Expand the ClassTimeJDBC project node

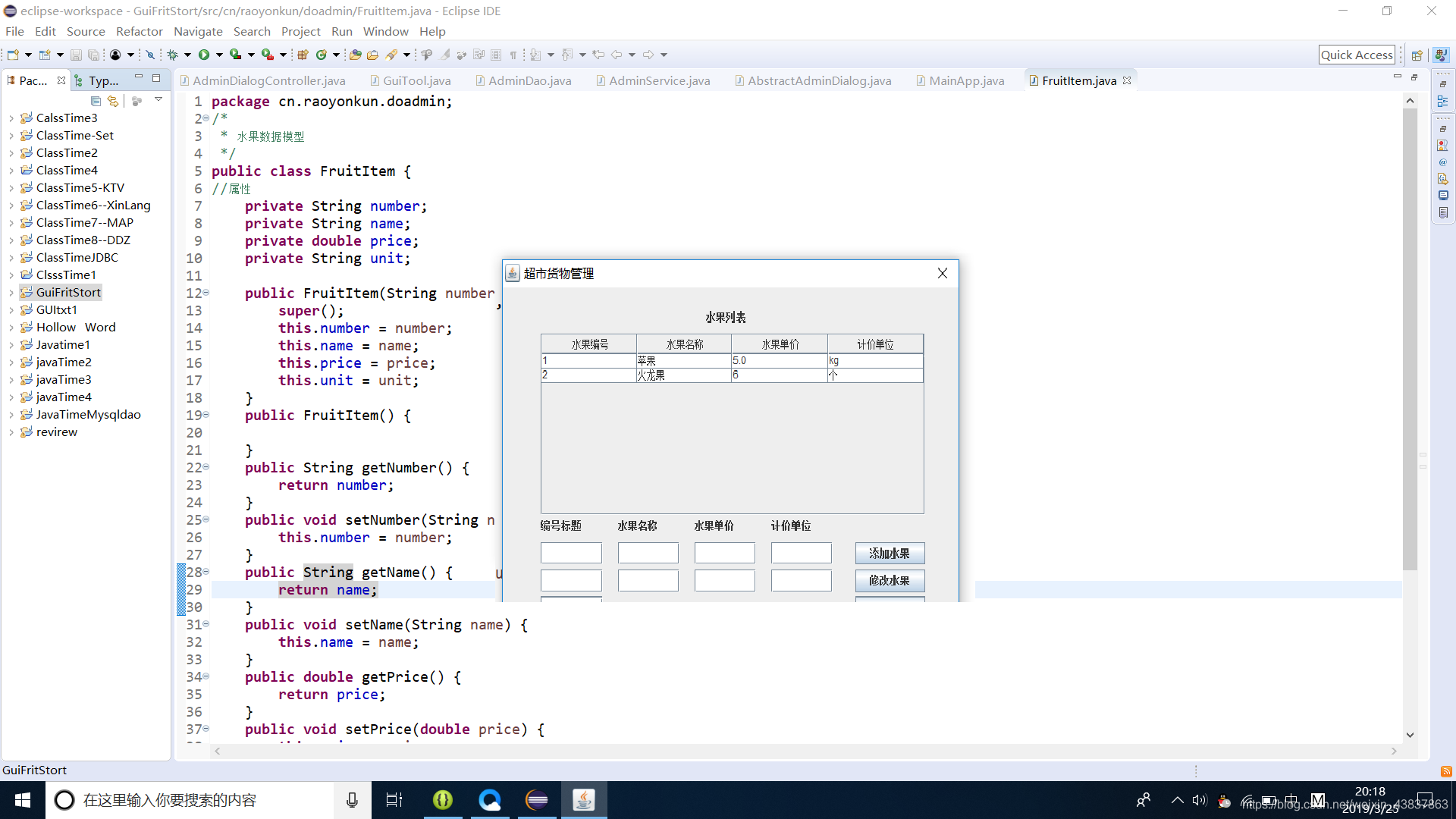click(x=11, y=258)
